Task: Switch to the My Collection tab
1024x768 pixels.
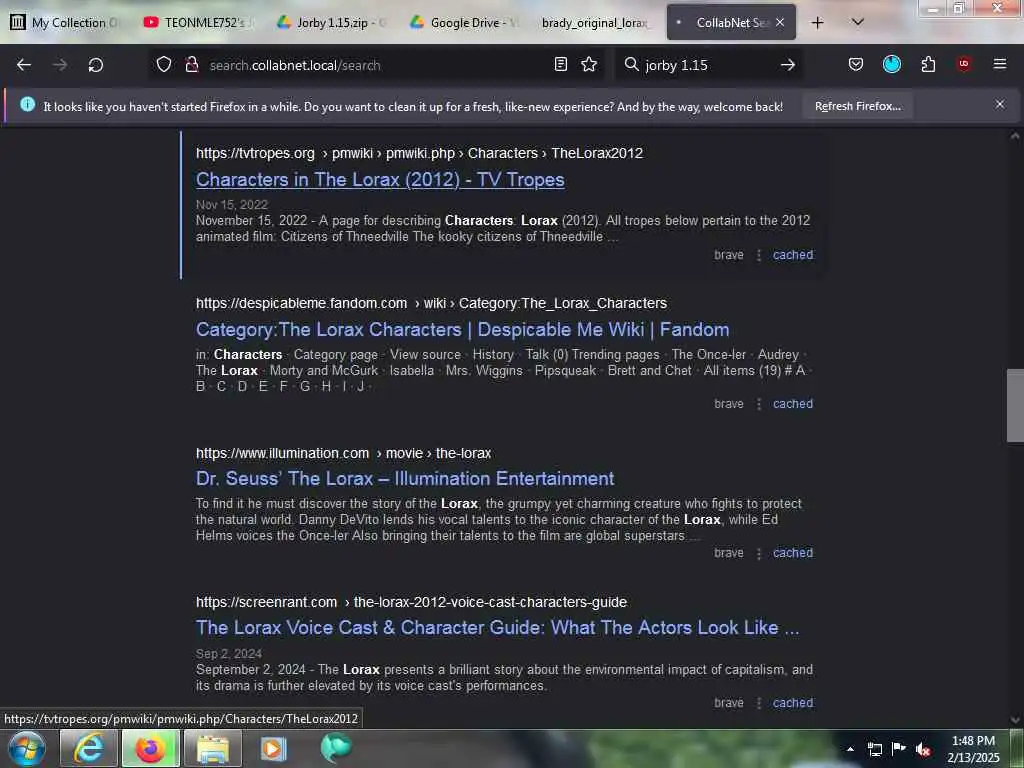Action: click(x=66, y=23)
